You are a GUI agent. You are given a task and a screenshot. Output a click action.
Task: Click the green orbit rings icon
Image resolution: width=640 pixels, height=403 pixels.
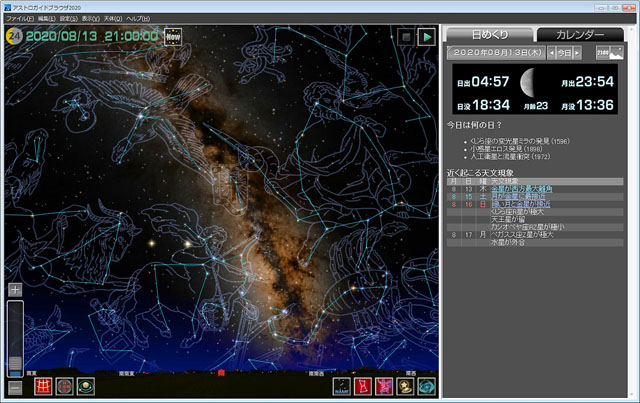click(x=87, y=386)
